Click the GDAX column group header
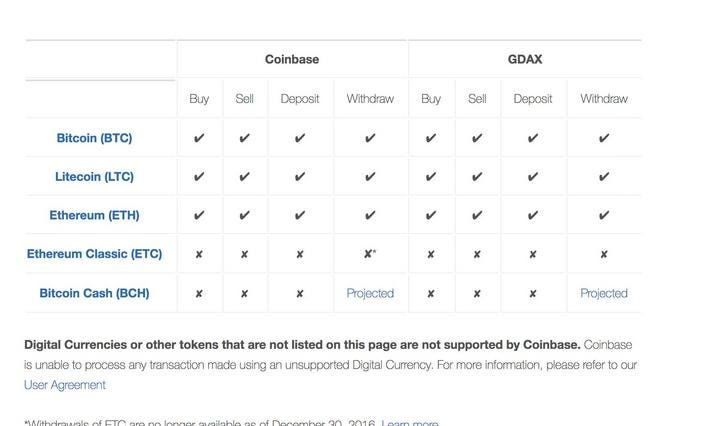728x426 pixels. (x=525, y=59)
